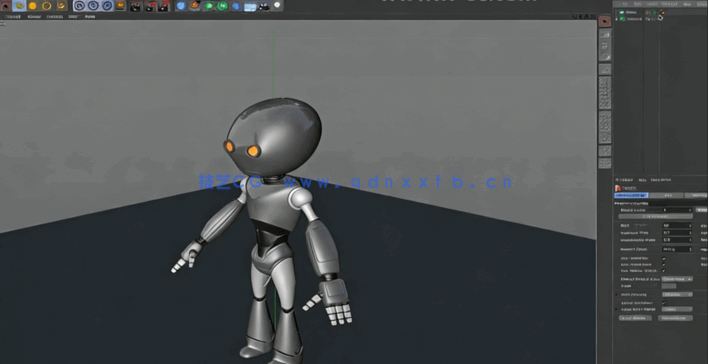Click the small gray field under the first dropdown
Image resolution: width=708 pixels, height=364 pixels.
tap(669, 286)
